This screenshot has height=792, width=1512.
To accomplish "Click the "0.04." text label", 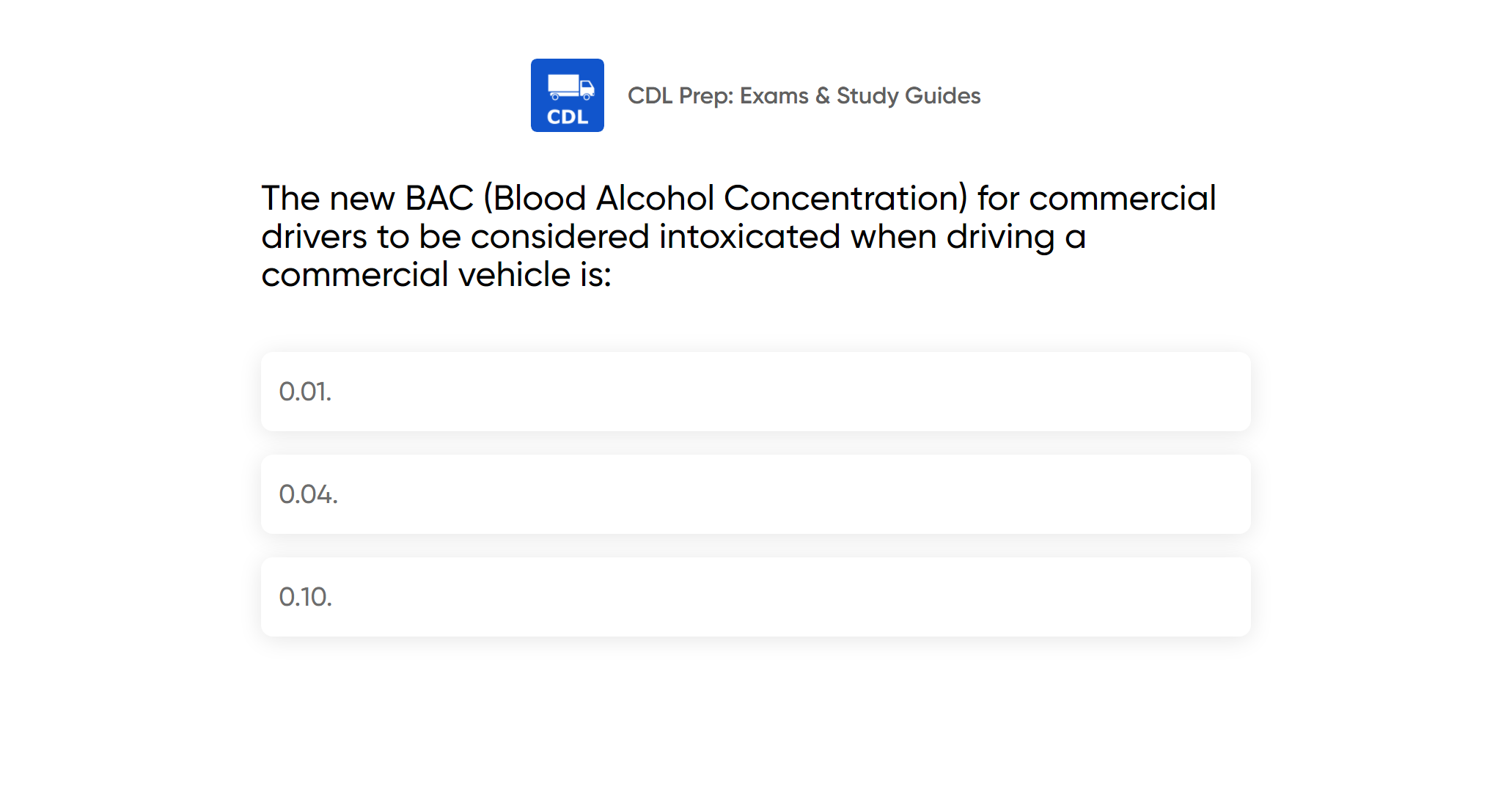I will (308, 494).
